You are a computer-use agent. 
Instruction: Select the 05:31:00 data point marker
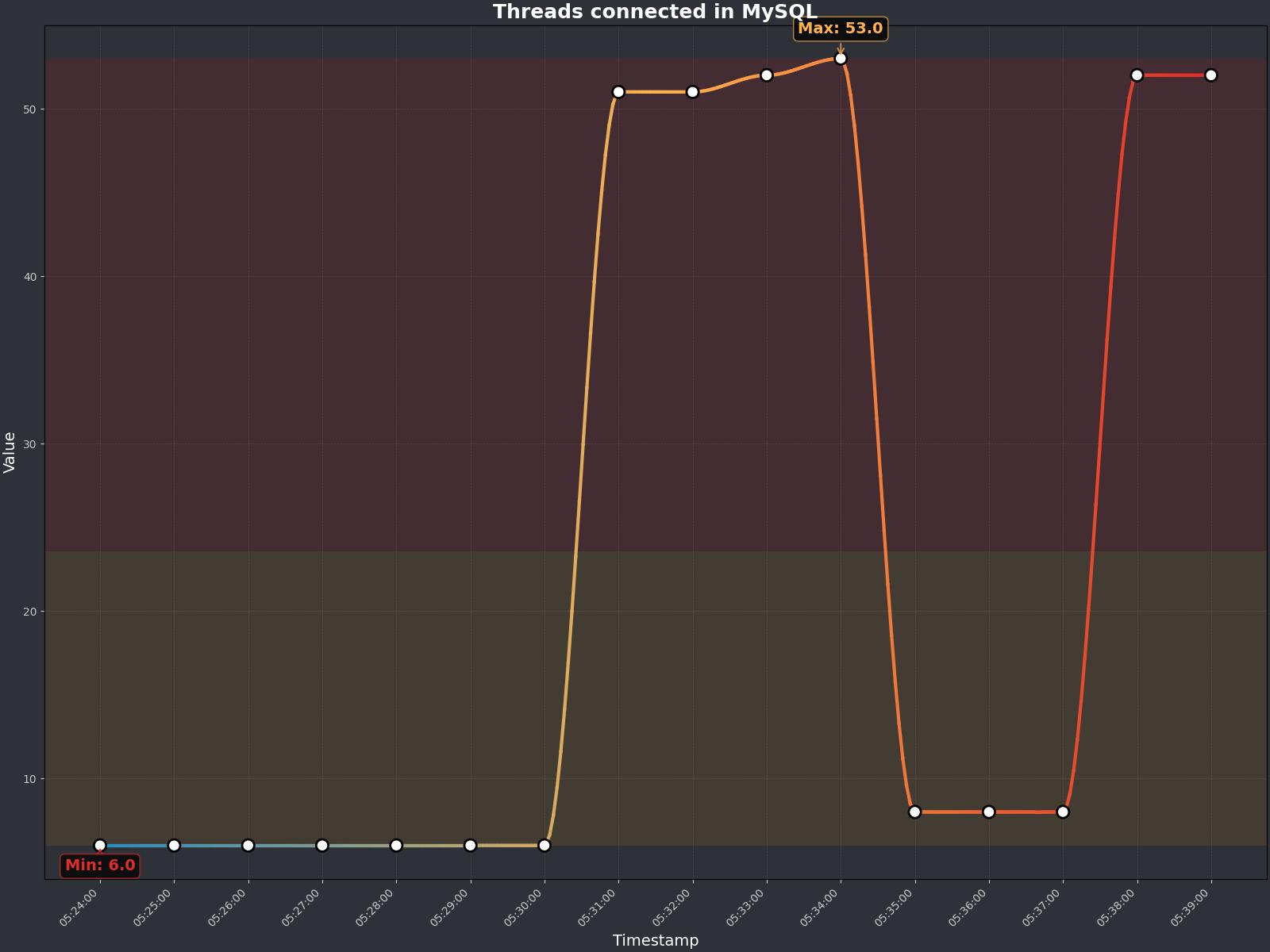tap(618, 92)
